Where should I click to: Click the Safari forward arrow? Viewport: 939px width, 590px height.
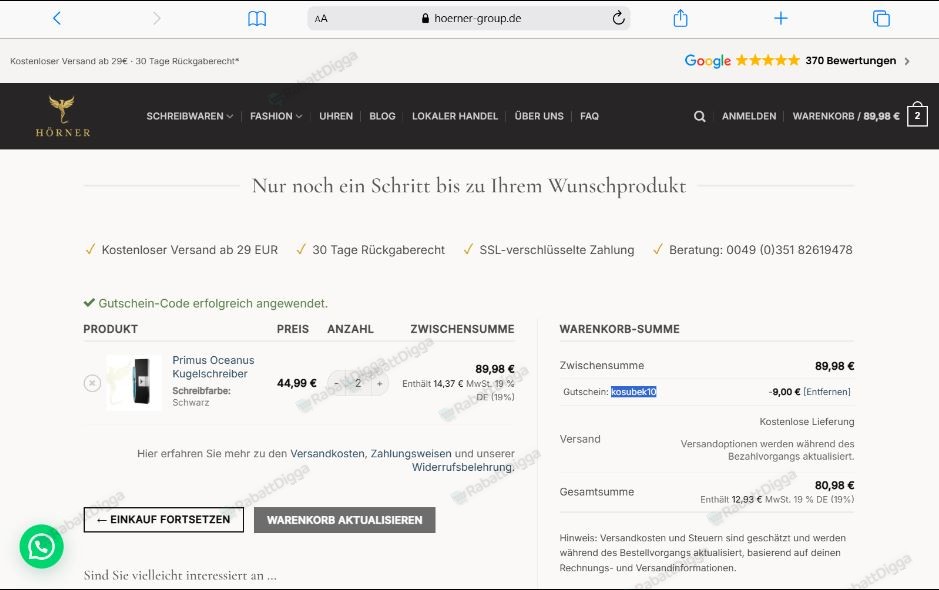156,18
